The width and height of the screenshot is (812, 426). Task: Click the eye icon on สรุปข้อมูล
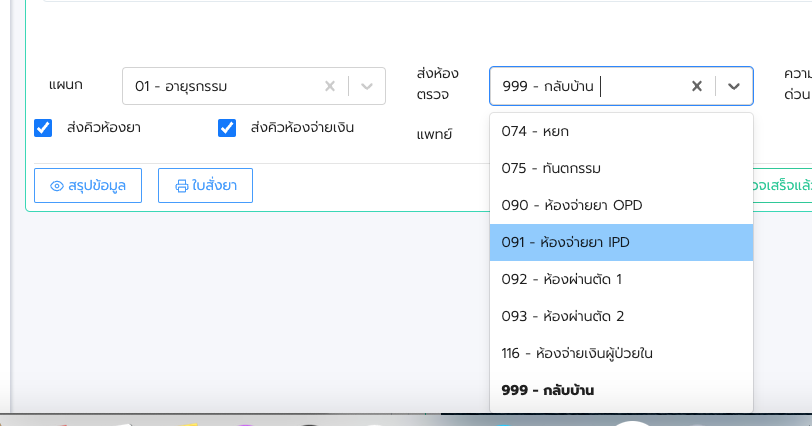[x=57, y=186]
